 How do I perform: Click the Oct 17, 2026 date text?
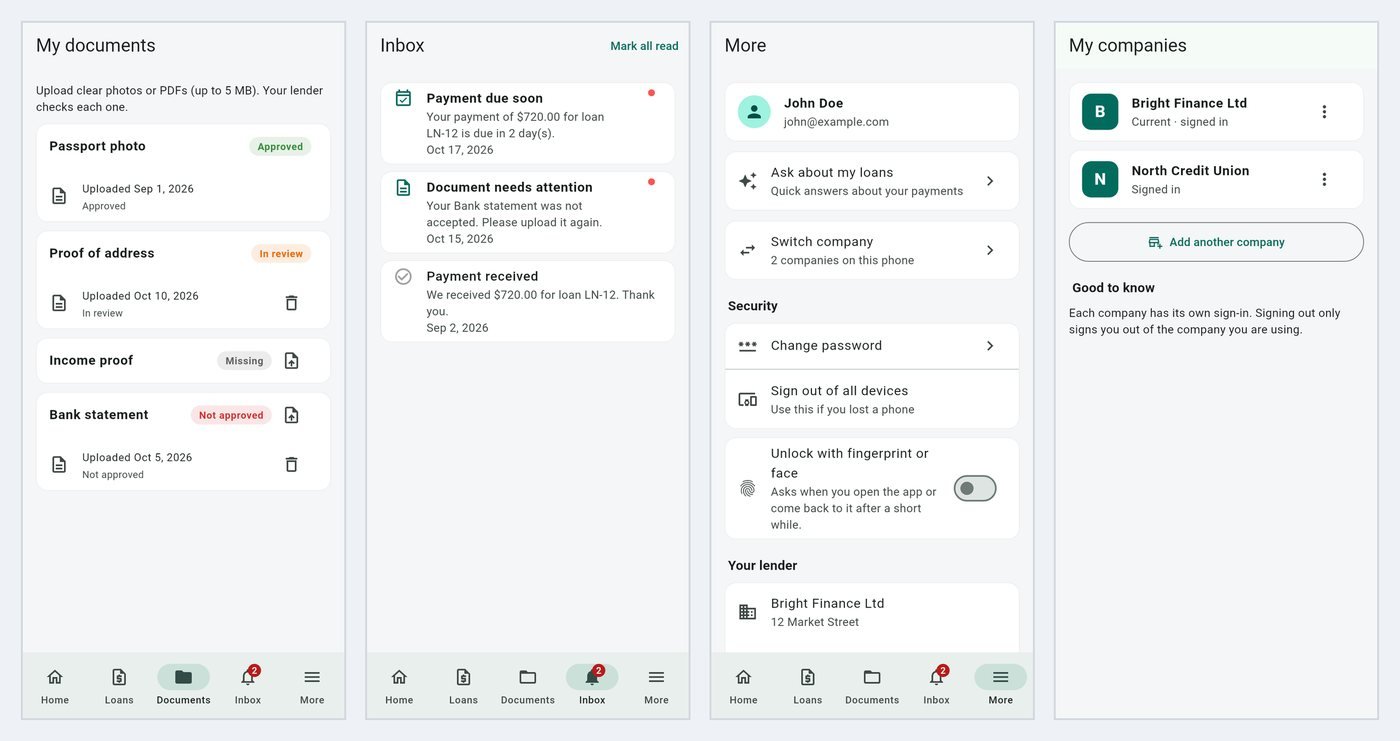(x=460, y=150)
